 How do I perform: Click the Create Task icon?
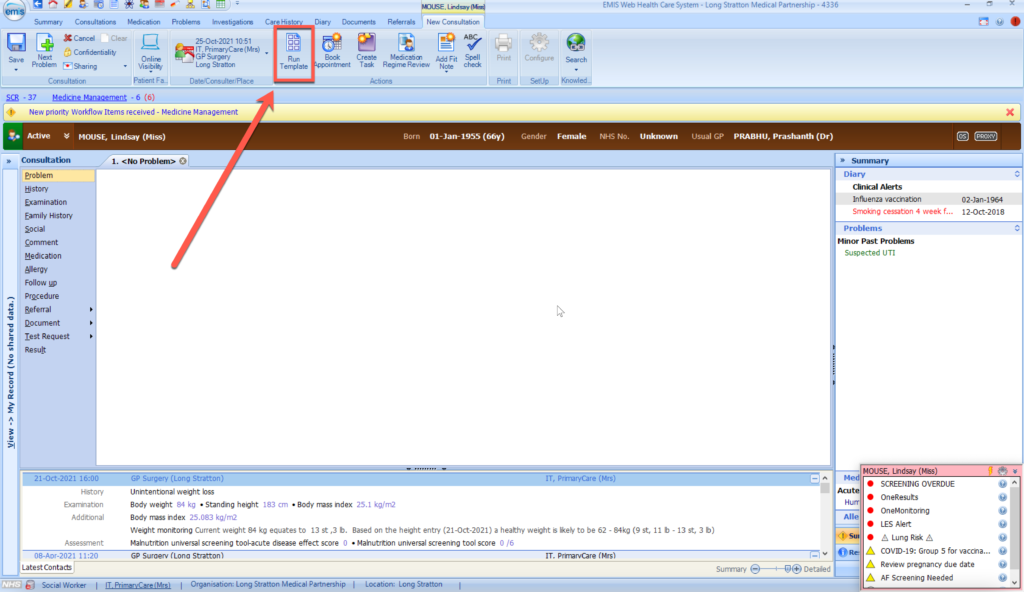tap(366, 50)
